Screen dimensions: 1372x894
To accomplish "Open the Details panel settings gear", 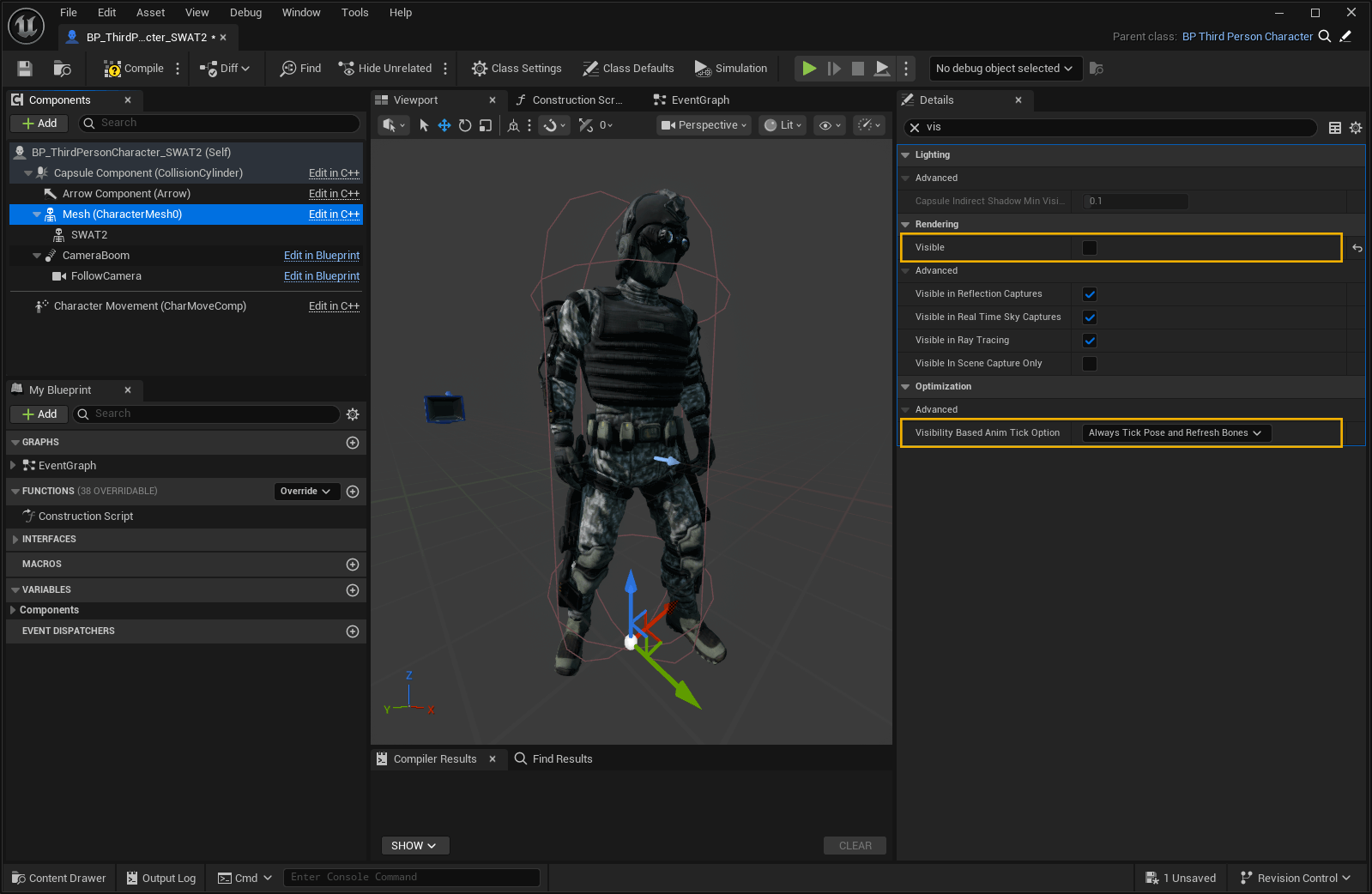I will [1356, 128].
